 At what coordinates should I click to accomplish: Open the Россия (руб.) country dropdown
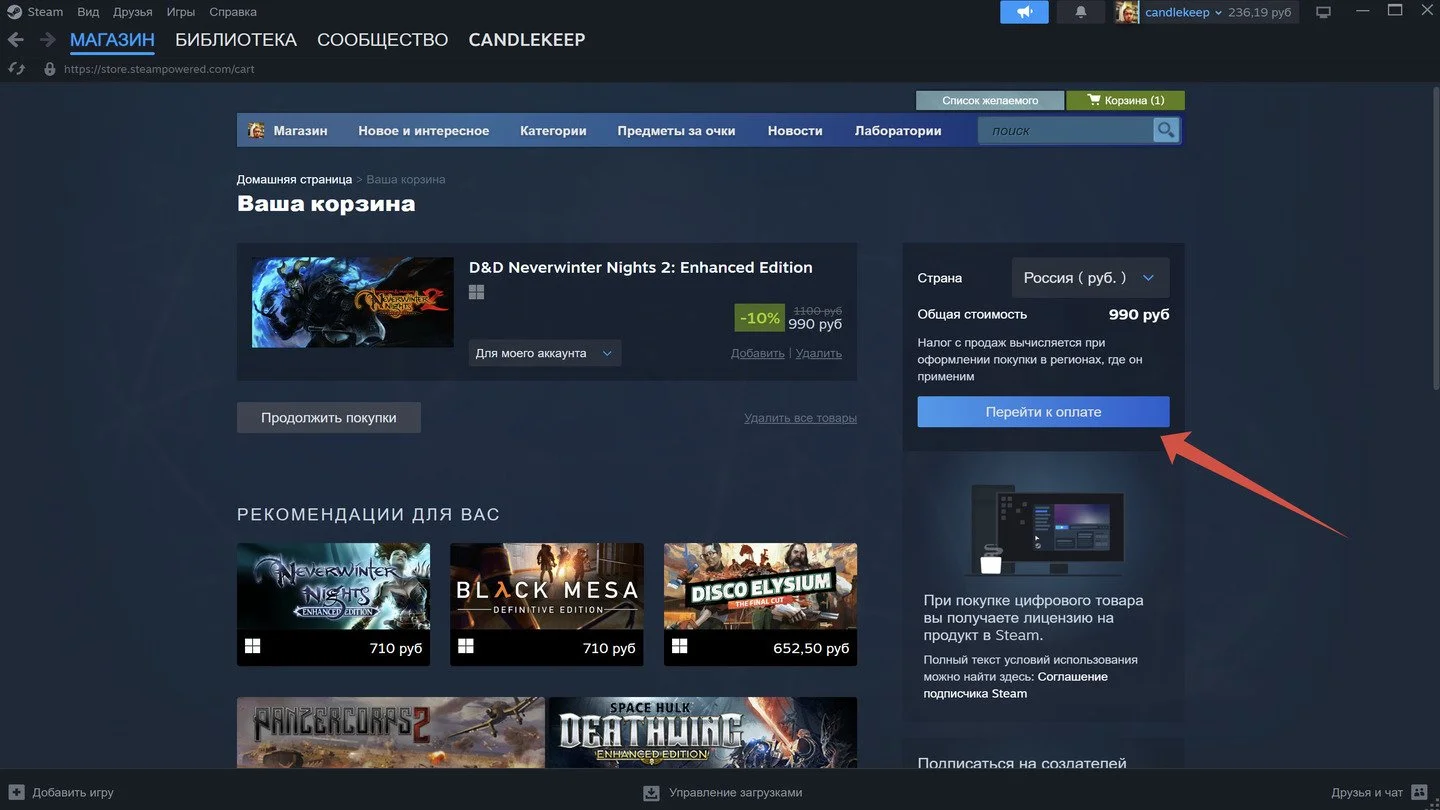(x=1090, y=278)
